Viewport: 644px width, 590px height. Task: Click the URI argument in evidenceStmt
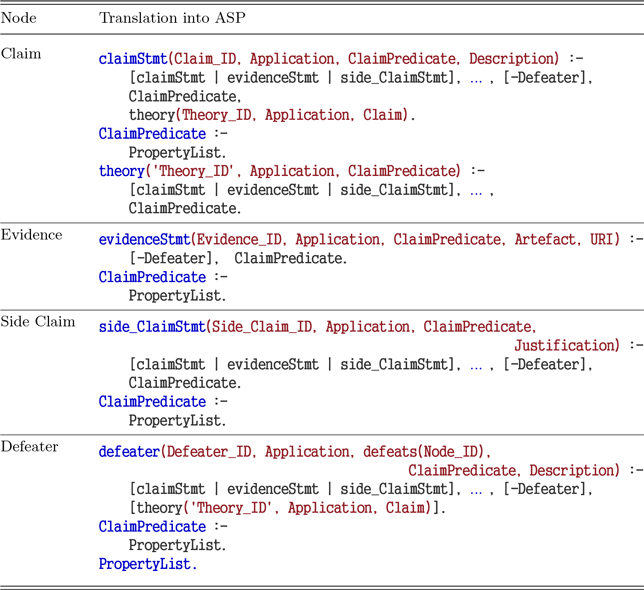tap(603, 240)
